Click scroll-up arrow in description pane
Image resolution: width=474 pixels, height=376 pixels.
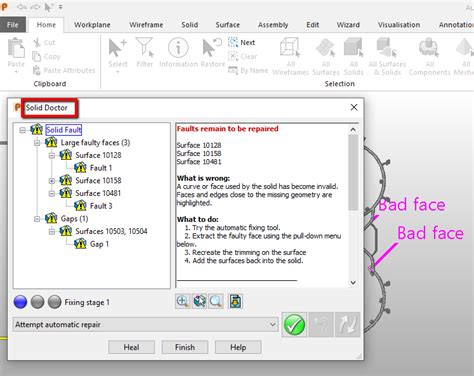click(353, 129)
